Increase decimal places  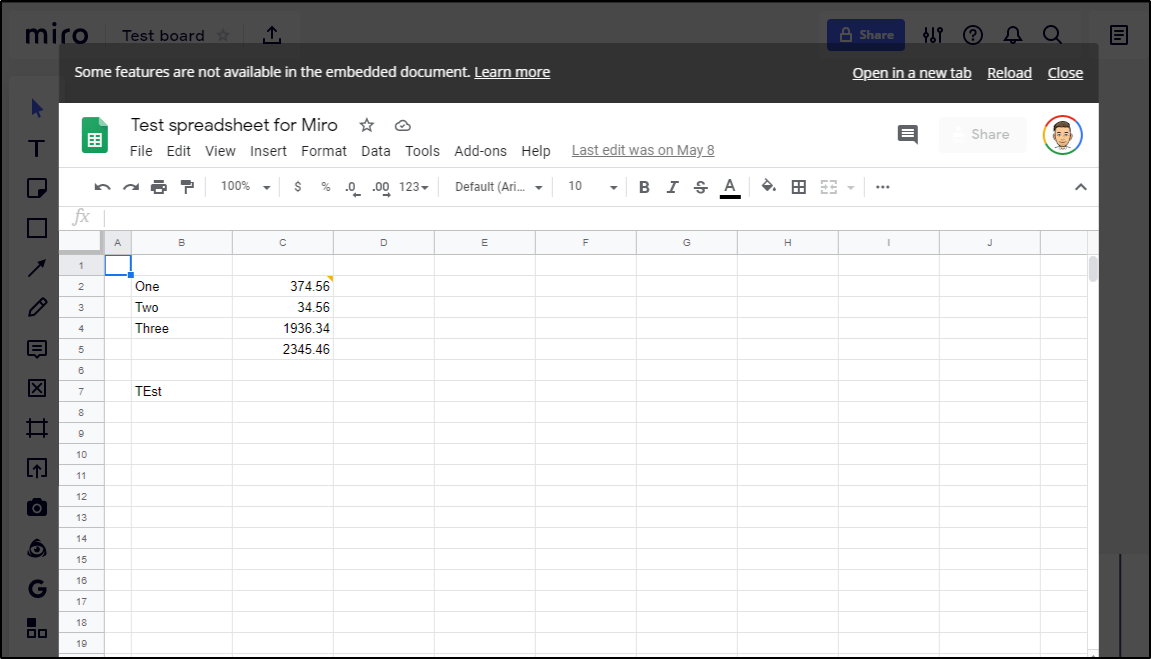(381, 188)
